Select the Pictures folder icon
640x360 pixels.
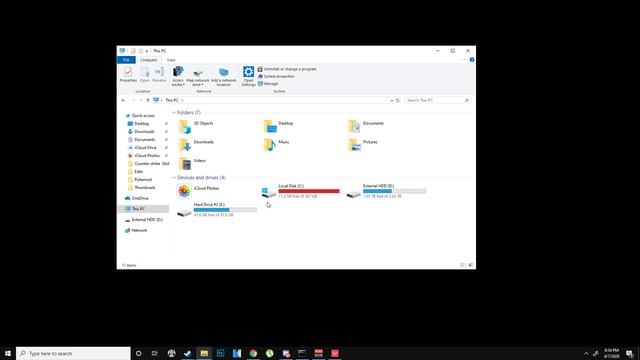(x=354, y=145)
